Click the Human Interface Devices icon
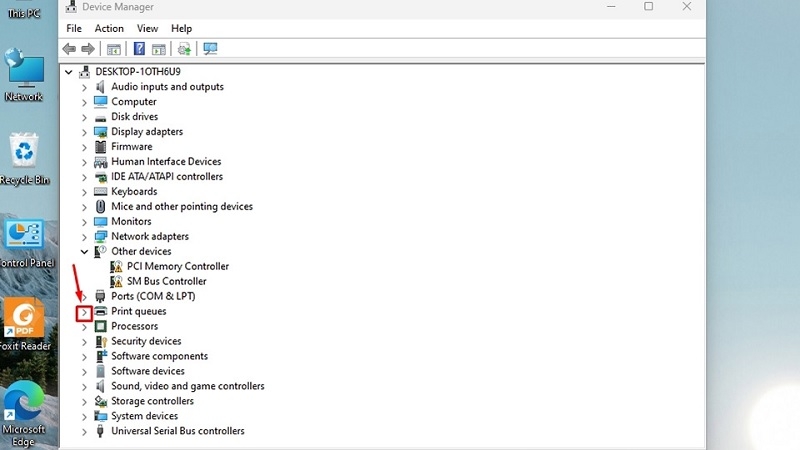 point(101,162)
